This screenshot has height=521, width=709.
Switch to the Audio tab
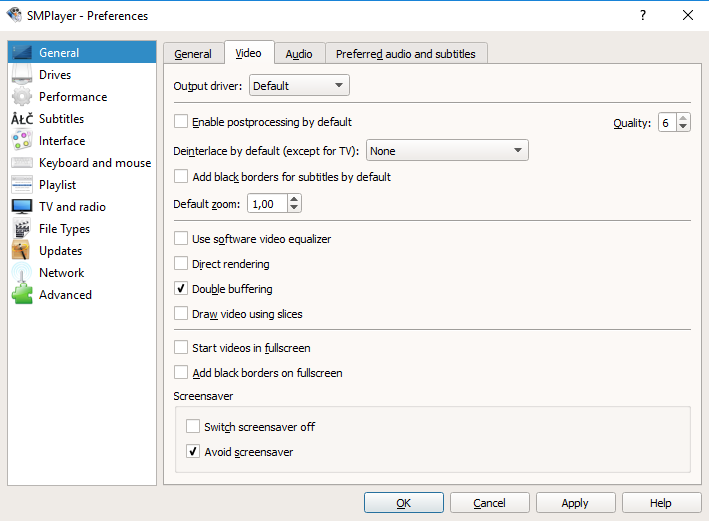298,54
